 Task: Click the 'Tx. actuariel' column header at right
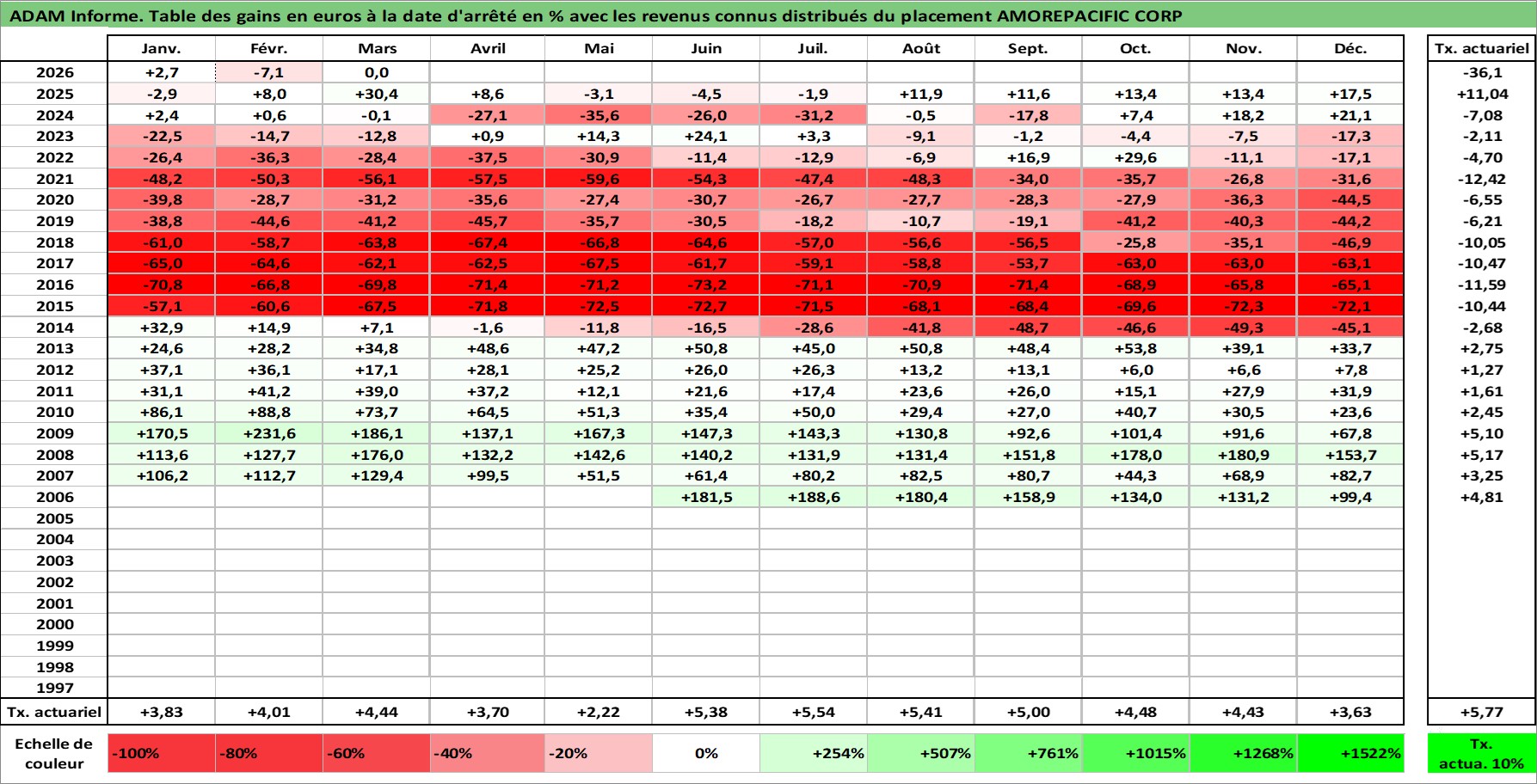pos(1481,49)
